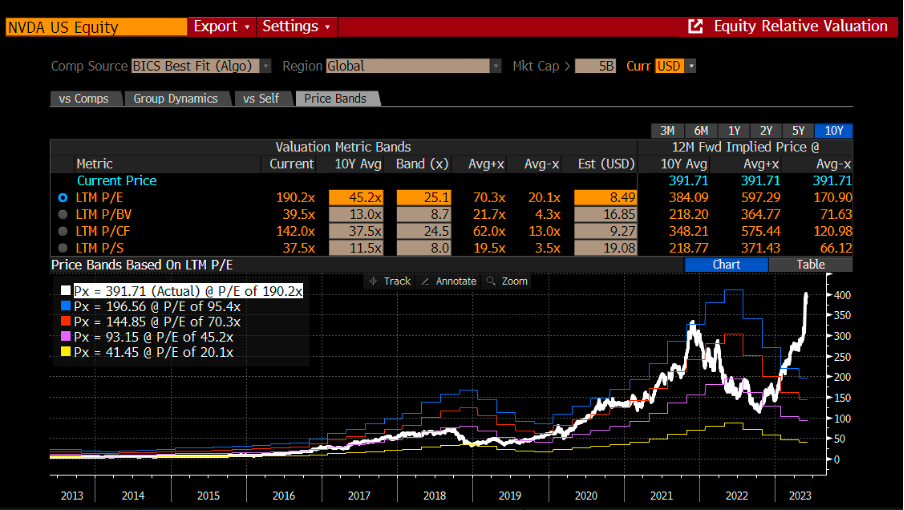Image resolution: width=904 pixels, height=510 pixels.
Task: Switch to Chart view
Action: click(x=726, y=265)
